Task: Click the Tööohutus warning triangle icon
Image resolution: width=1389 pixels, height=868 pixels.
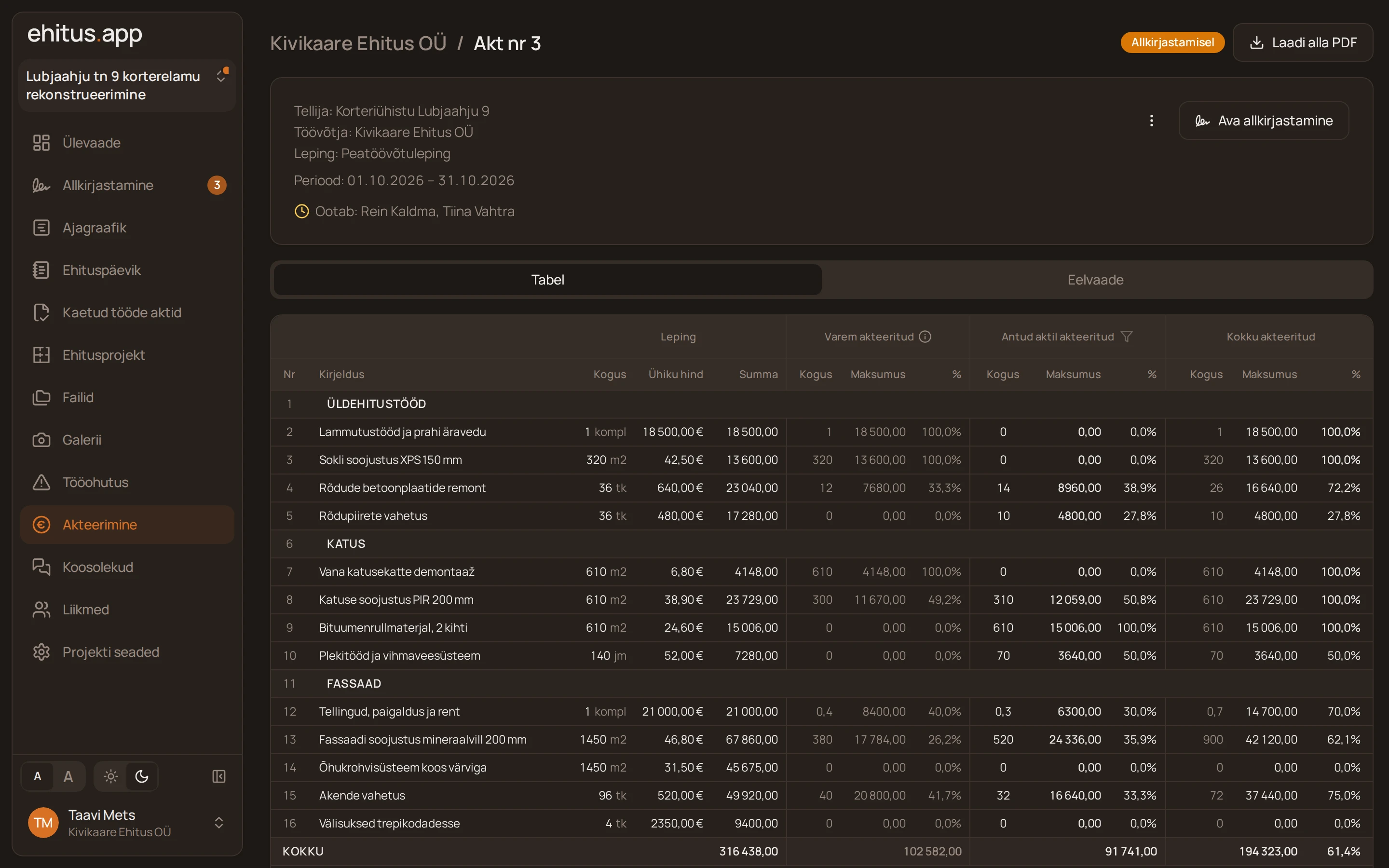Action: point(41,482)
